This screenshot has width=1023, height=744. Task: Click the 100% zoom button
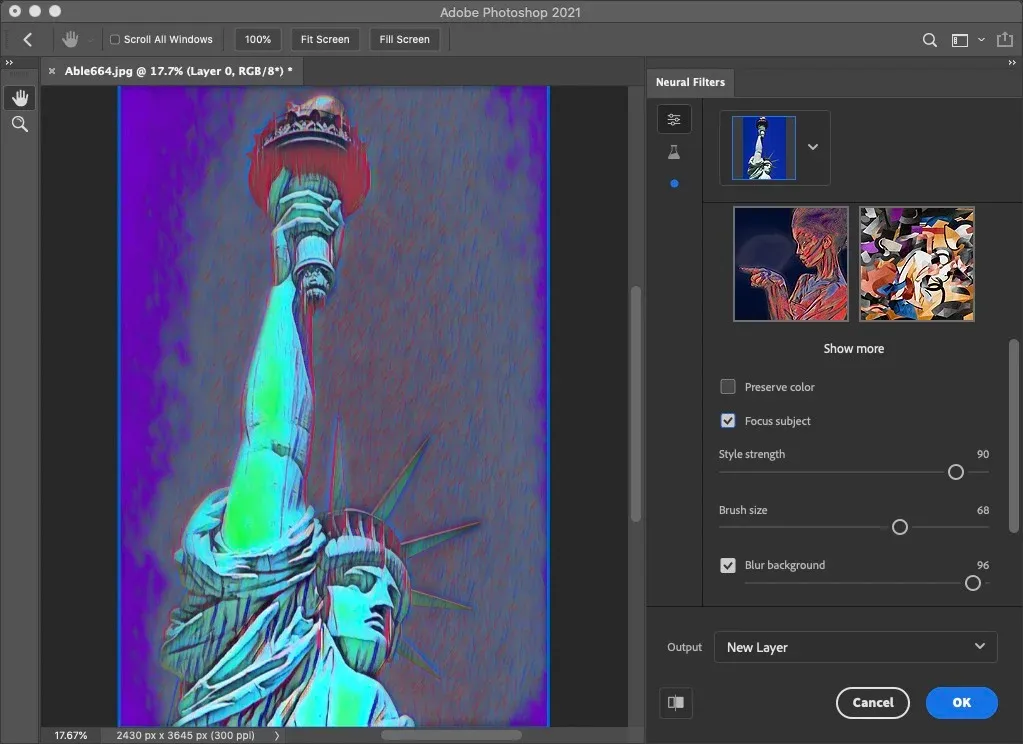[x=258, y=39]
